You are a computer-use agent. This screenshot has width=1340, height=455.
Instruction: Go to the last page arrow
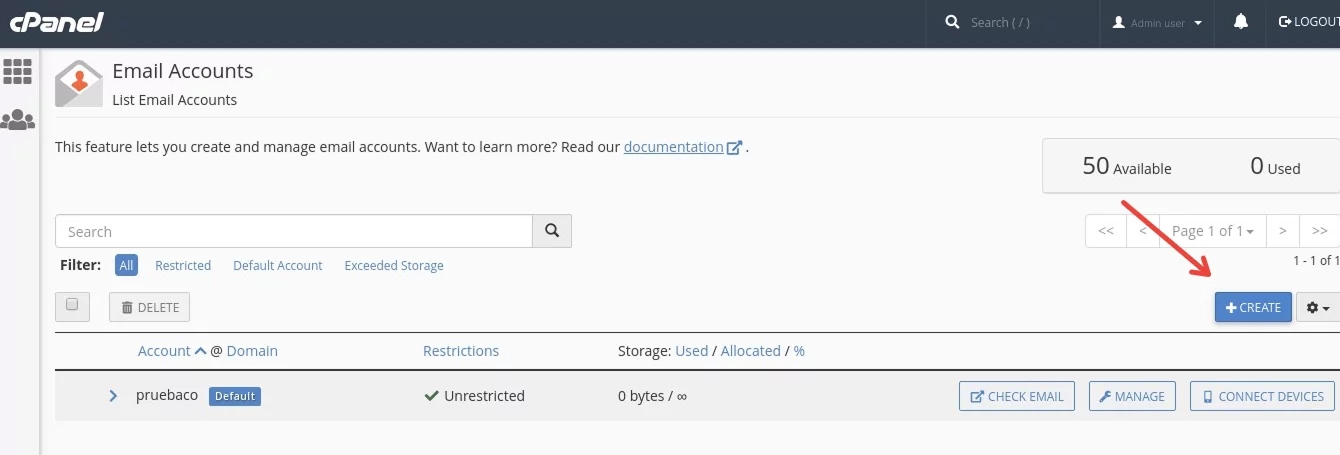tap(1319, 231)
